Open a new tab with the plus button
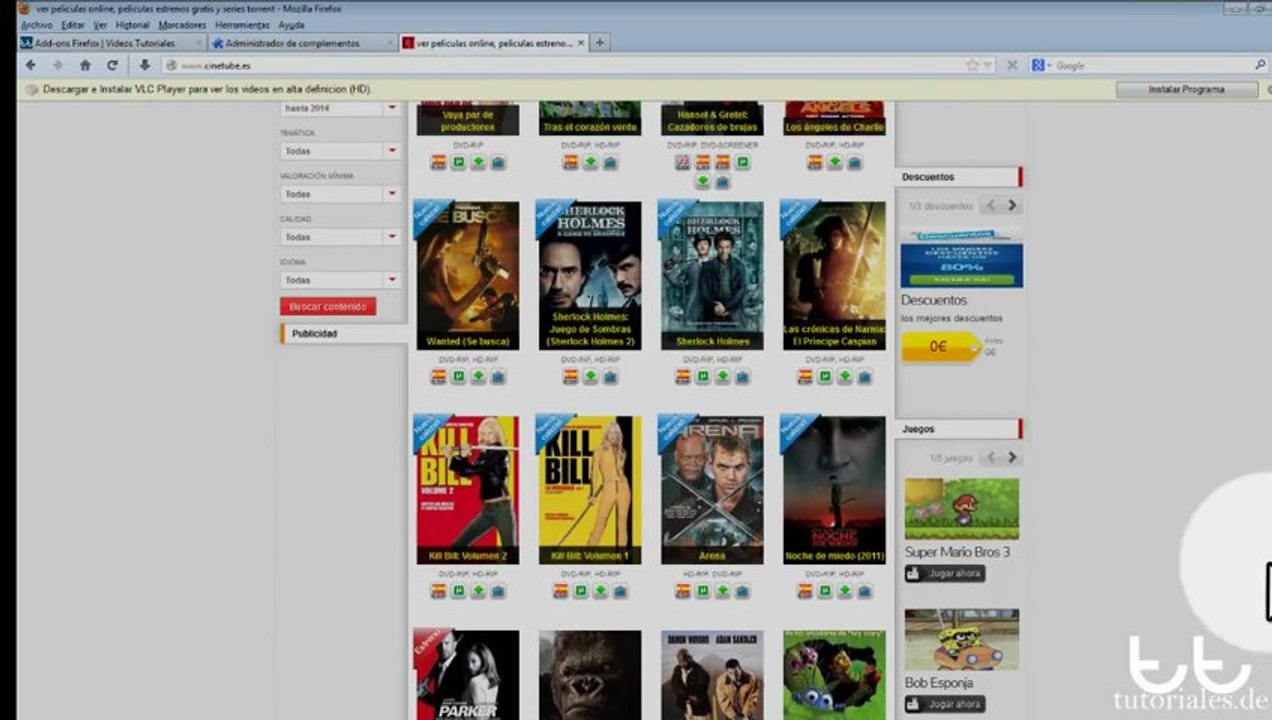This screenshot has width=1272, height=720. (x=600, y=43)
